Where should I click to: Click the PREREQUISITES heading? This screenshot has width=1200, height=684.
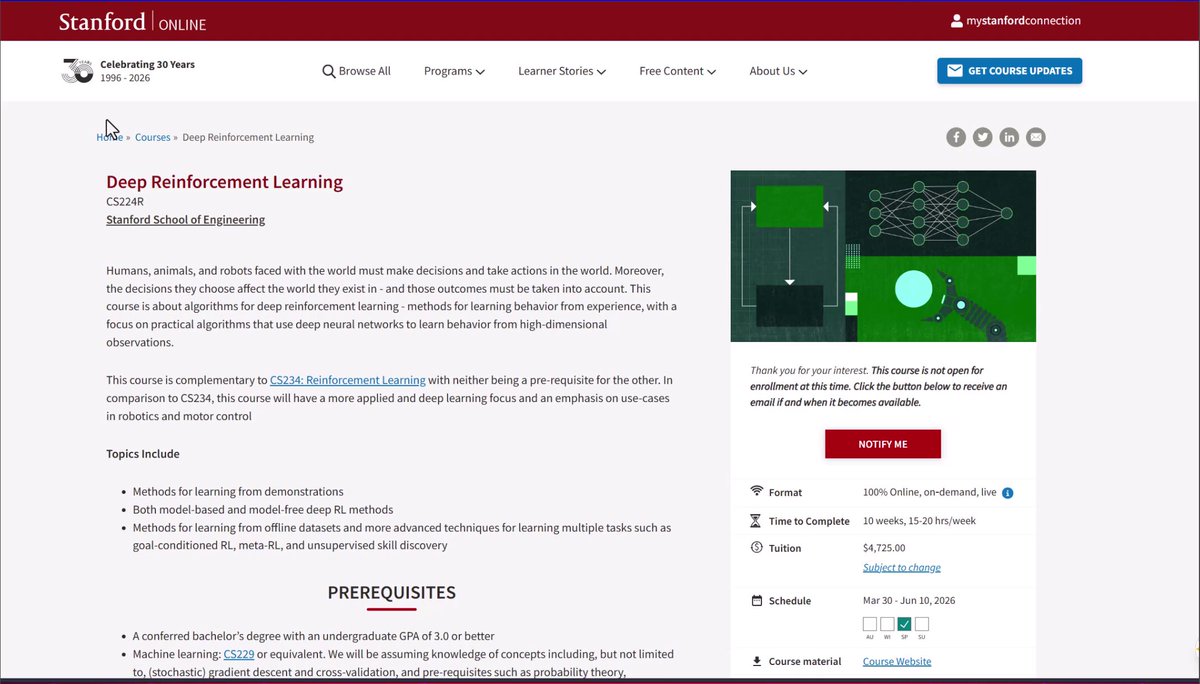(x=391, y=593)
